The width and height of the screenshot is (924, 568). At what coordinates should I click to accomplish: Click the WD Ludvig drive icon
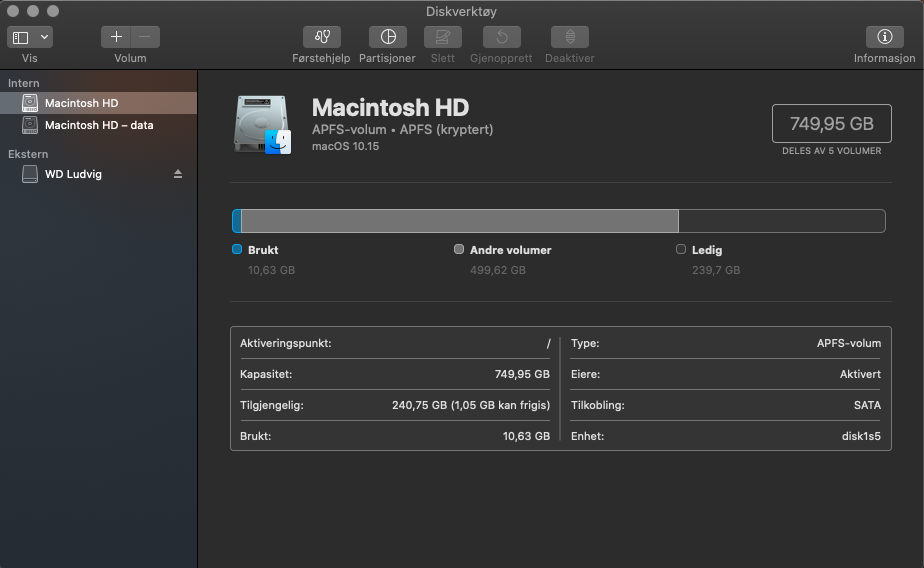click(30, 174)
